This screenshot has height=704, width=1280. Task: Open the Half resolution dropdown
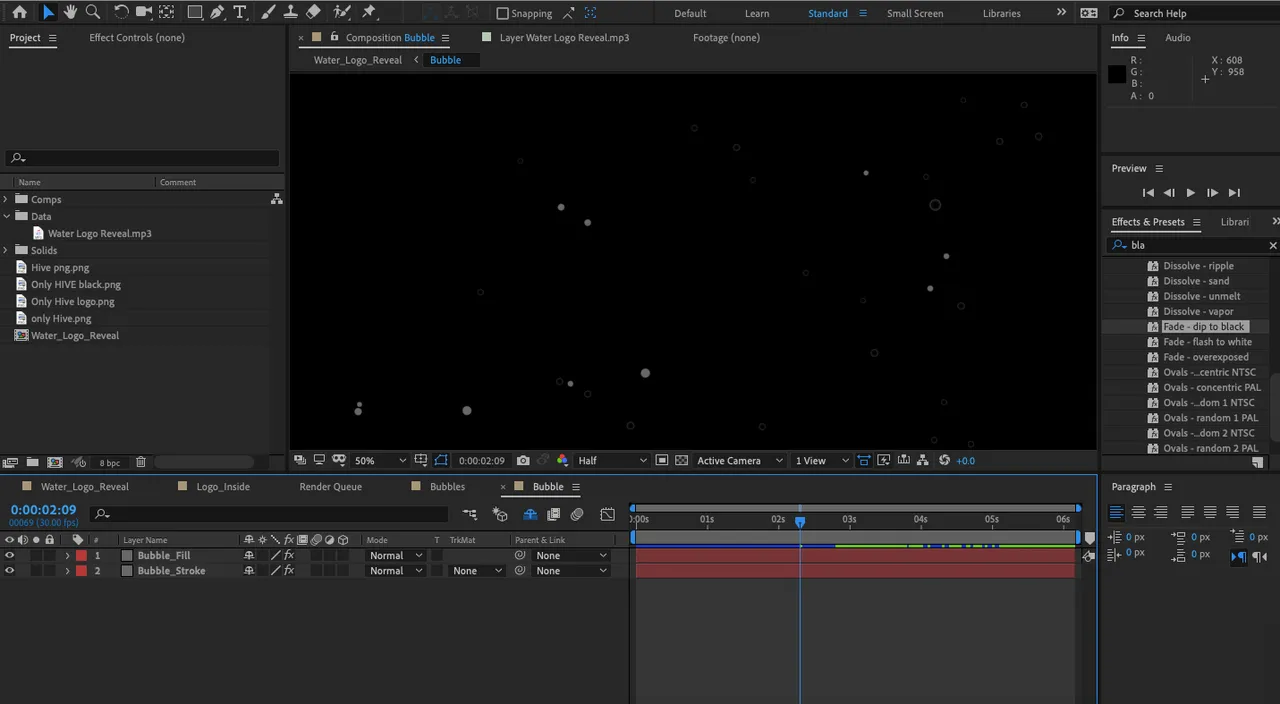click(x=612, y=460)
